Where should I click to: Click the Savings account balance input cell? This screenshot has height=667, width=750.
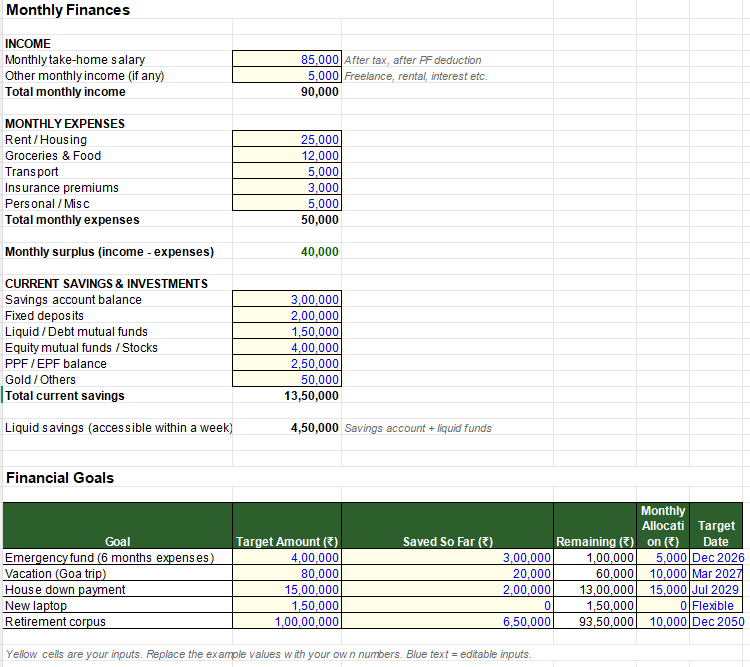[x=287, y=299]
